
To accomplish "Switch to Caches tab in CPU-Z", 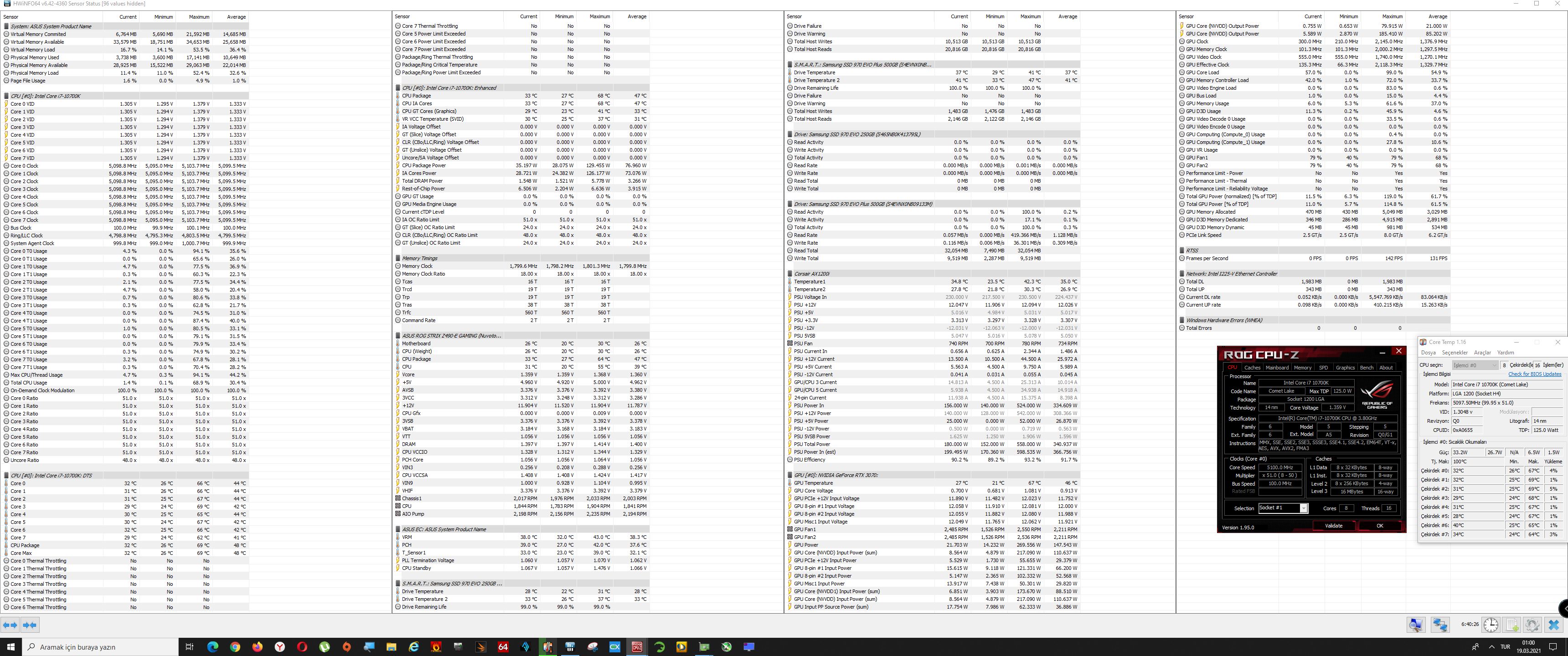I will pos(1252,368).
